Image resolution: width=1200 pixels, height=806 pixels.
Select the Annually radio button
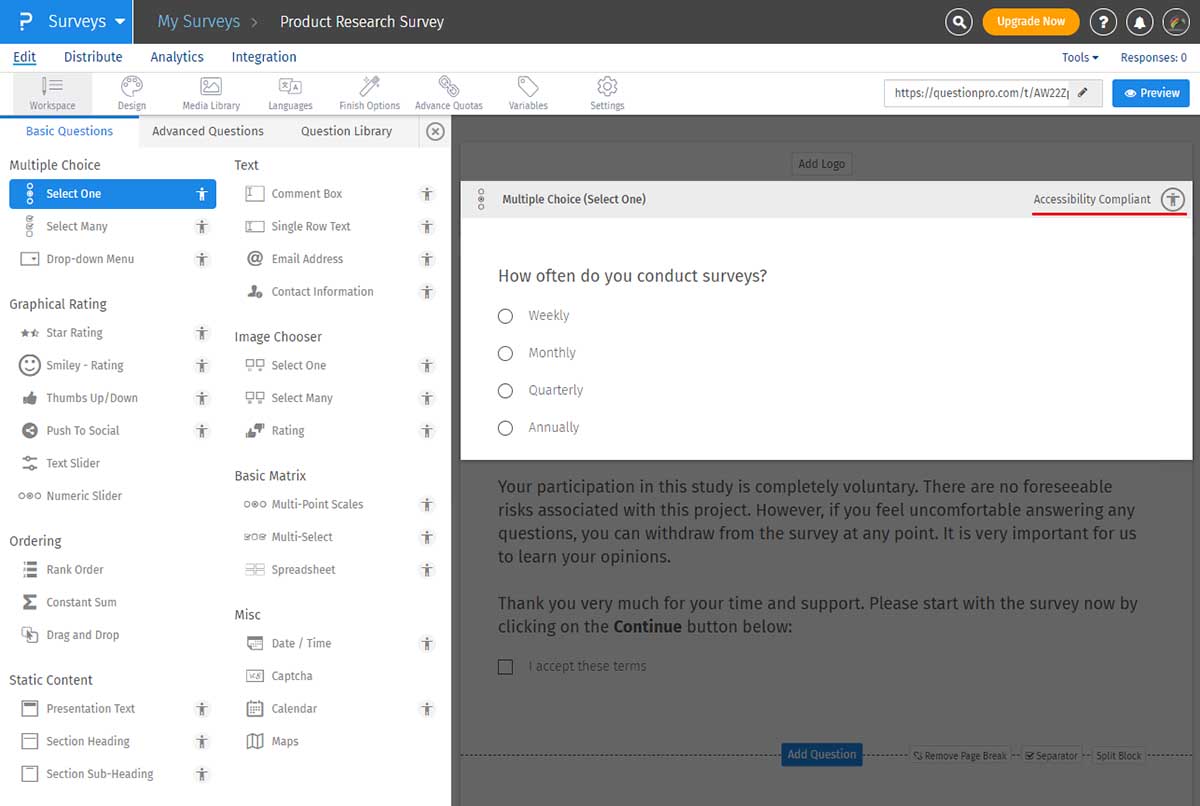pos(505,428)
